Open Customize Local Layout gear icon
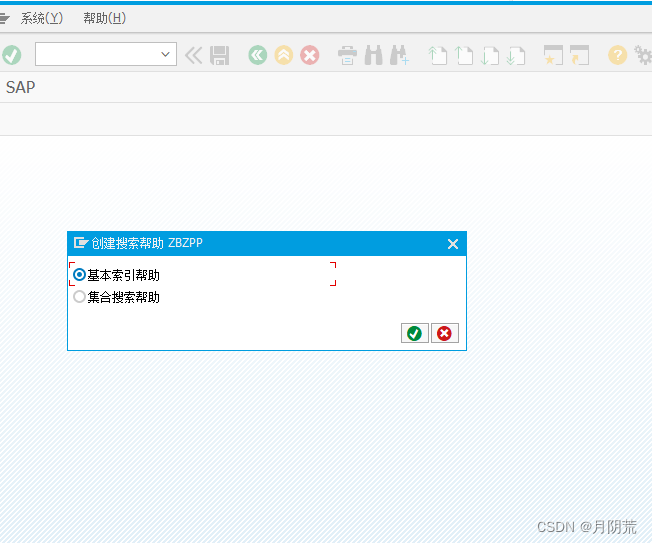The height and width of the screenshot is (543, 652). coord(643,55)
